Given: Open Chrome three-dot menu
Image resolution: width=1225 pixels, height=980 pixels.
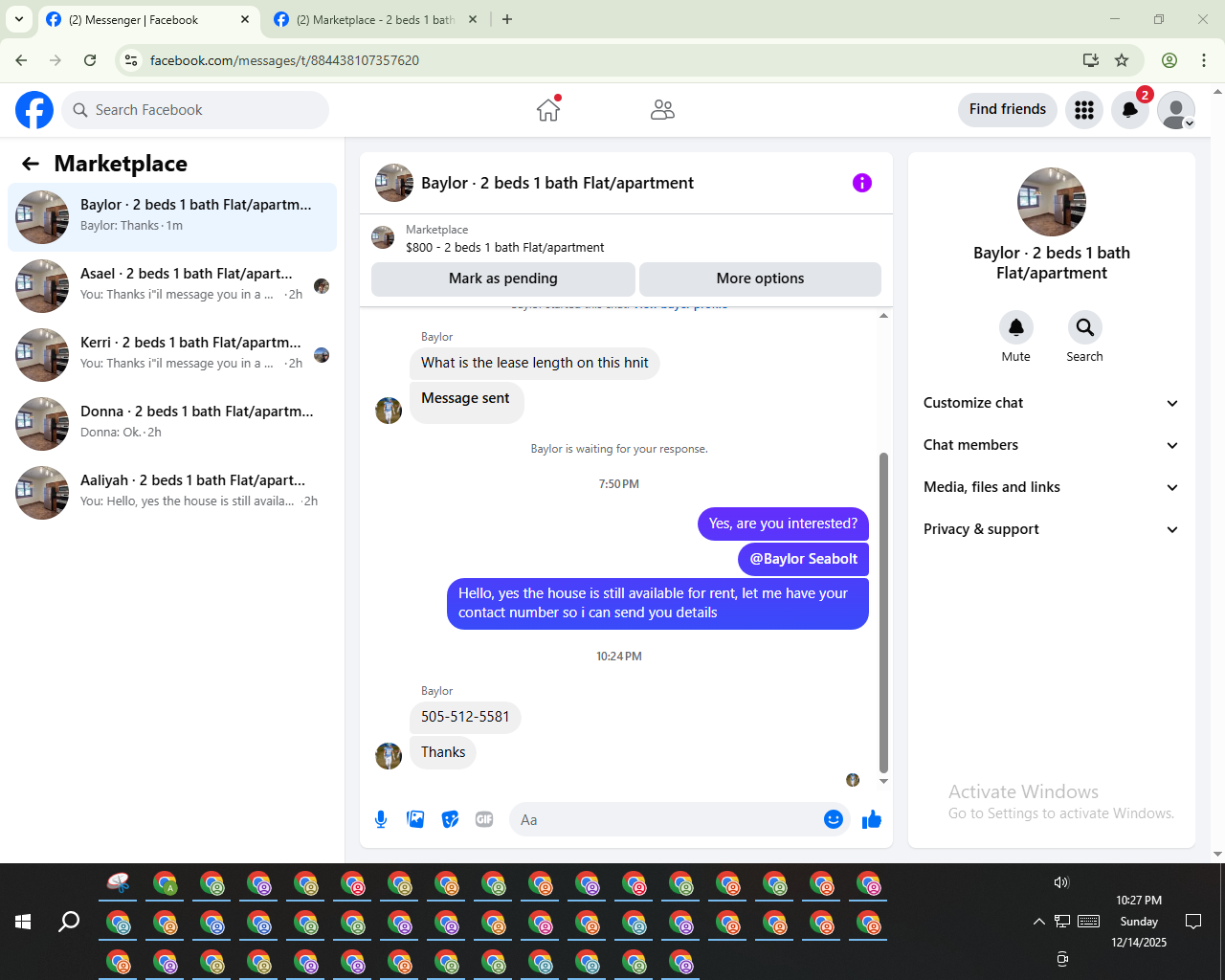Looking at the screenshot, I should 1204,60.
